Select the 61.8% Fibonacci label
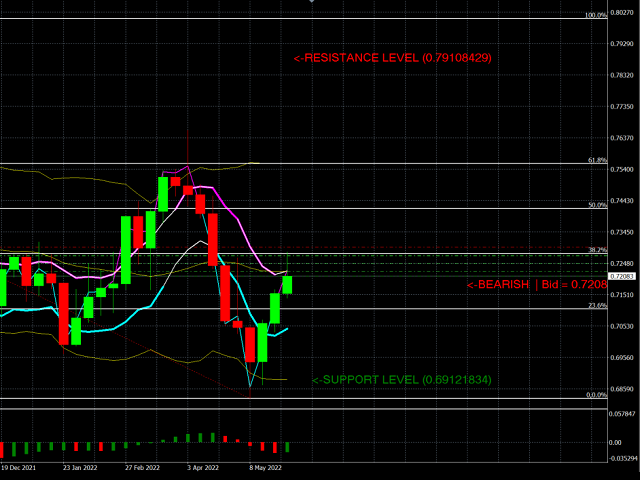 coord(598,160)
